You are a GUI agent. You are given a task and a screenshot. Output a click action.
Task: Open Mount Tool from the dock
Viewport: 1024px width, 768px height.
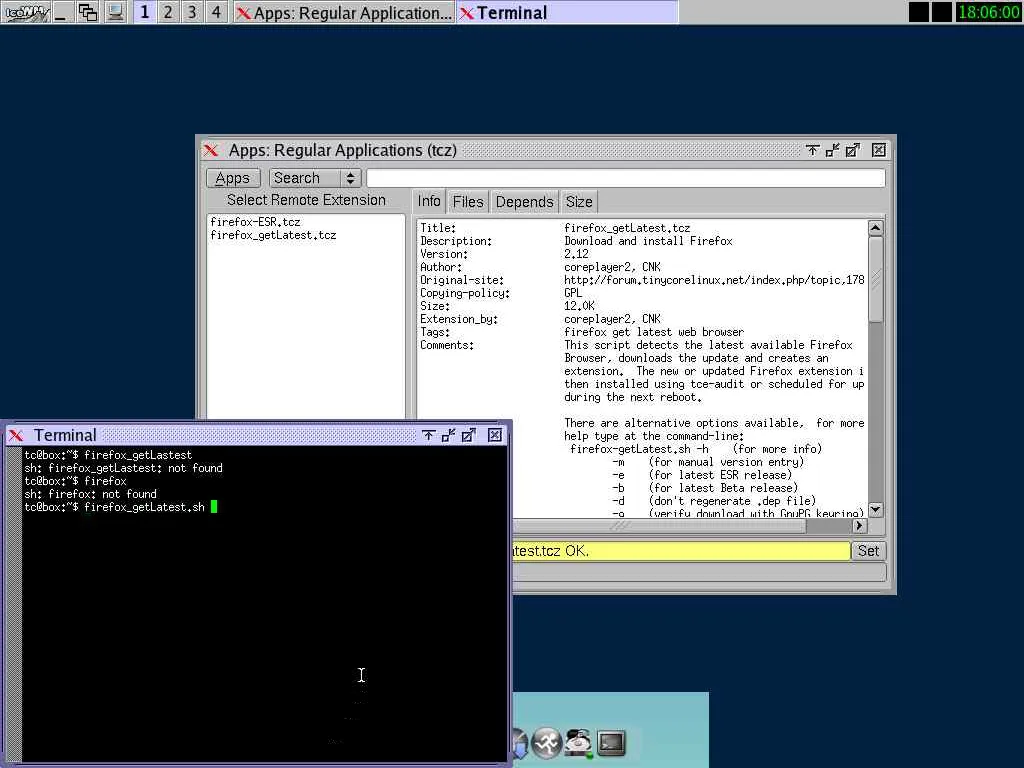coord(578,743)
